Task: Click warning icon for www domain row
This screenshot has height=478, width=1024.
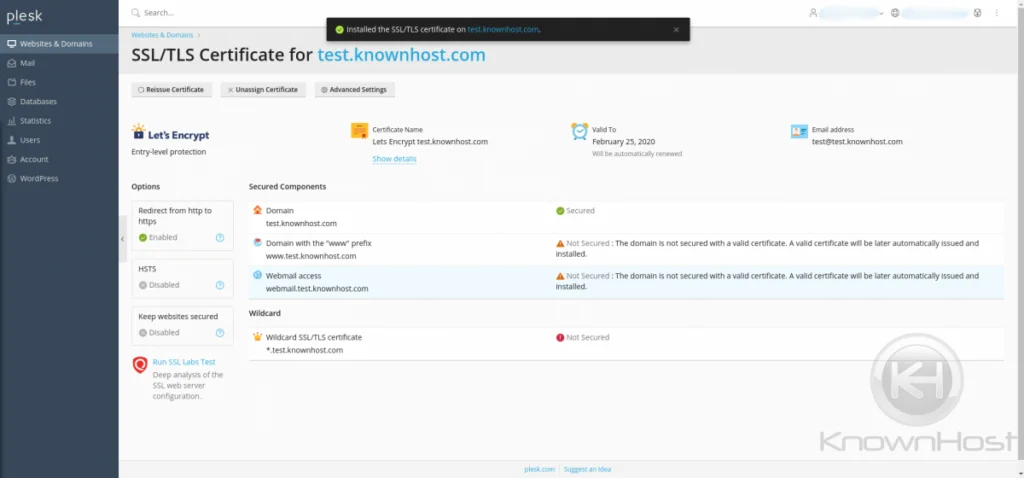Action: coord(560,243)
